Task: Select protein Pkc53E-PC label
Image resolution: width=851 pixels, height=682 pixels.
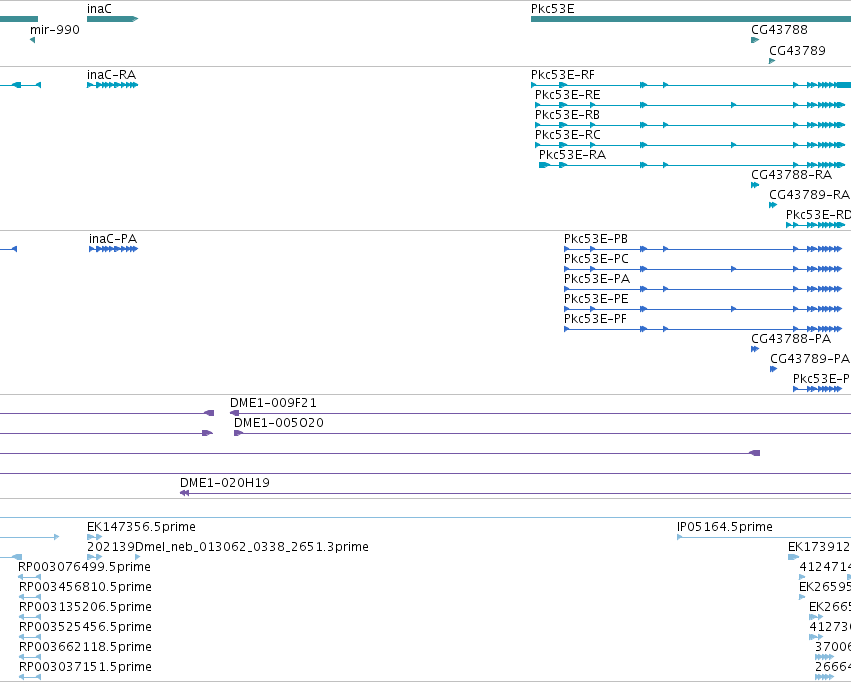Action: (596, 259)
